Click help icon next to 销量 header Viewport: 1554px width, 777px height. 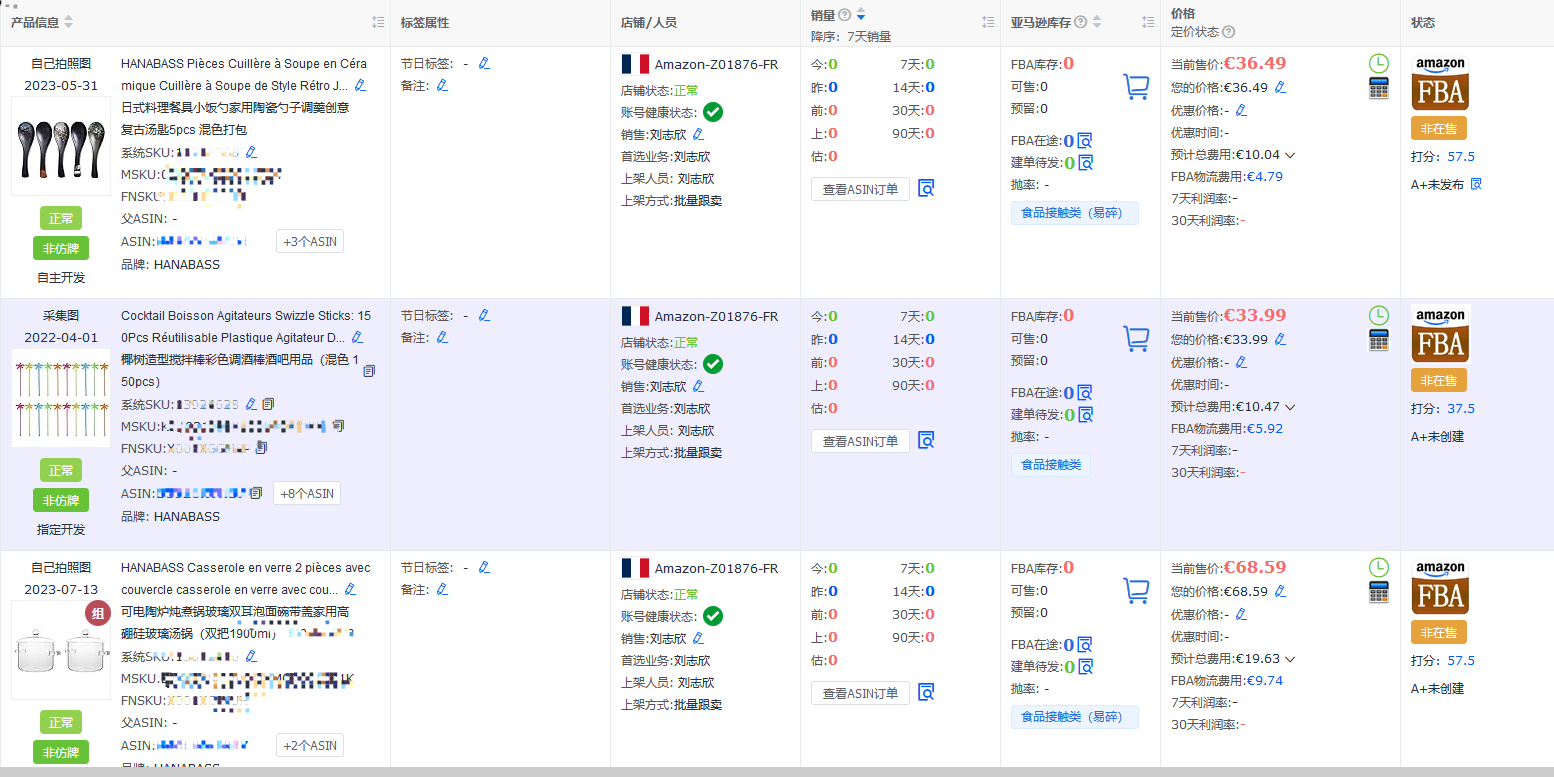[845, 14]
